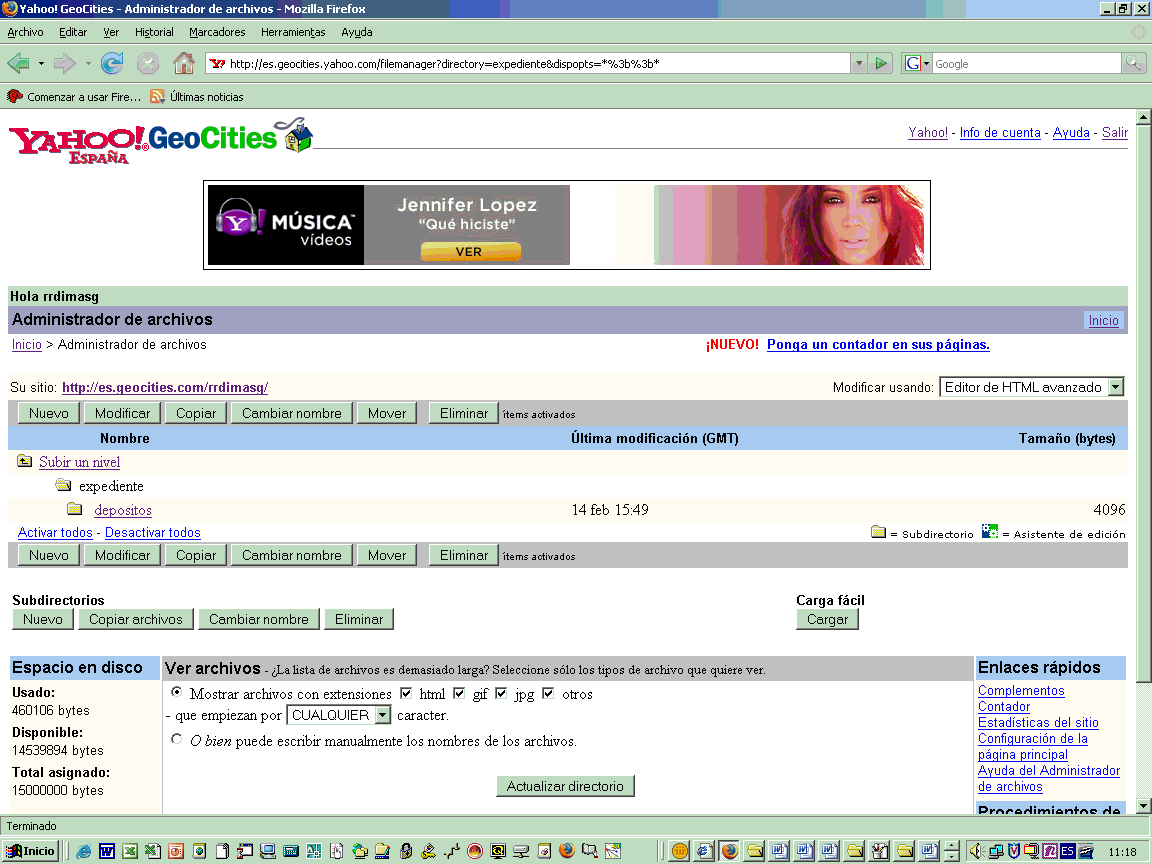1152x864 pixels.
Task: Open the Editar menu
Action: [73, 32]
